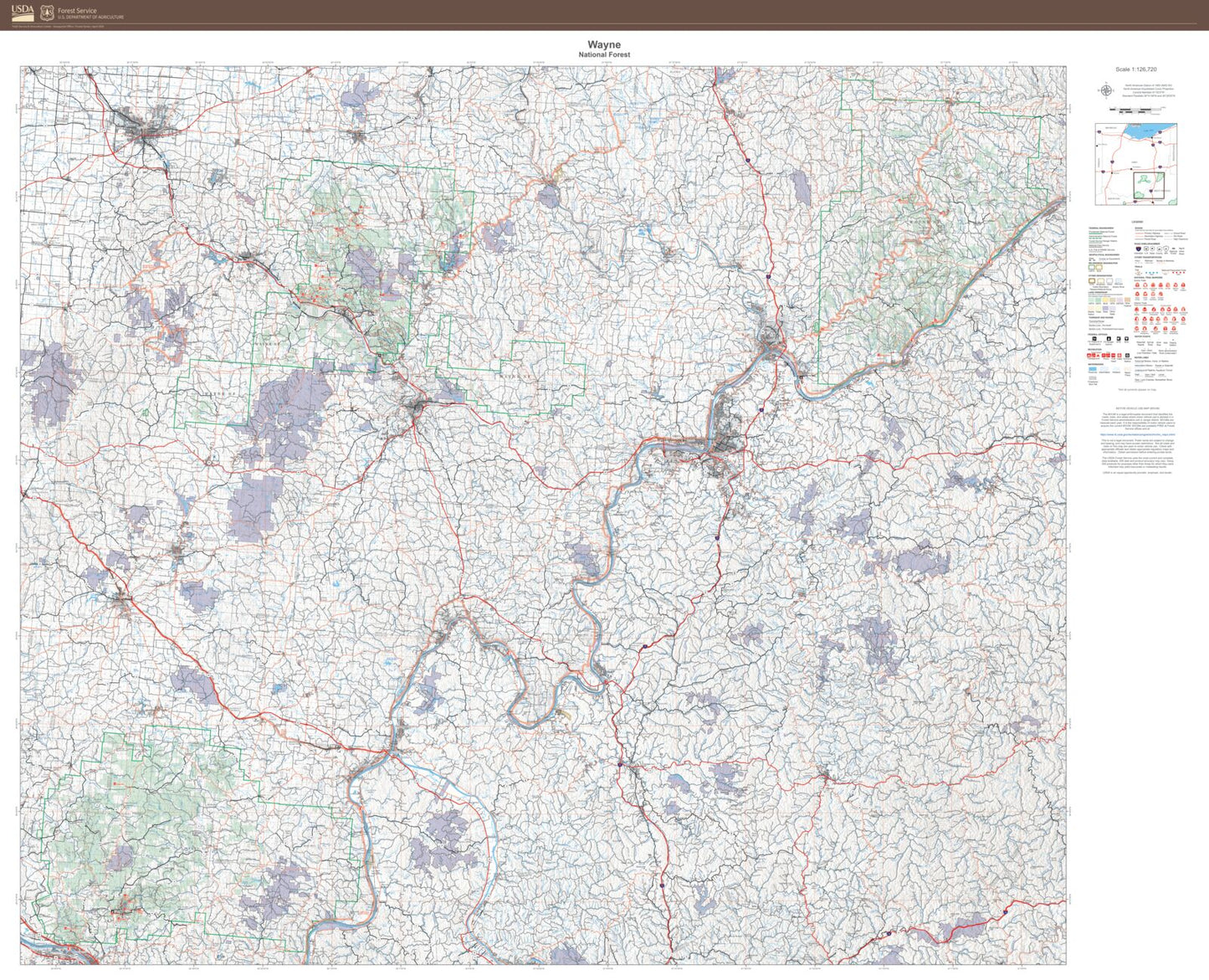Image resolution: width=1209 pixels, height=980 pixels.
Task: Click the Scale 1:126,720 label
Action: tap(1138, 71)
